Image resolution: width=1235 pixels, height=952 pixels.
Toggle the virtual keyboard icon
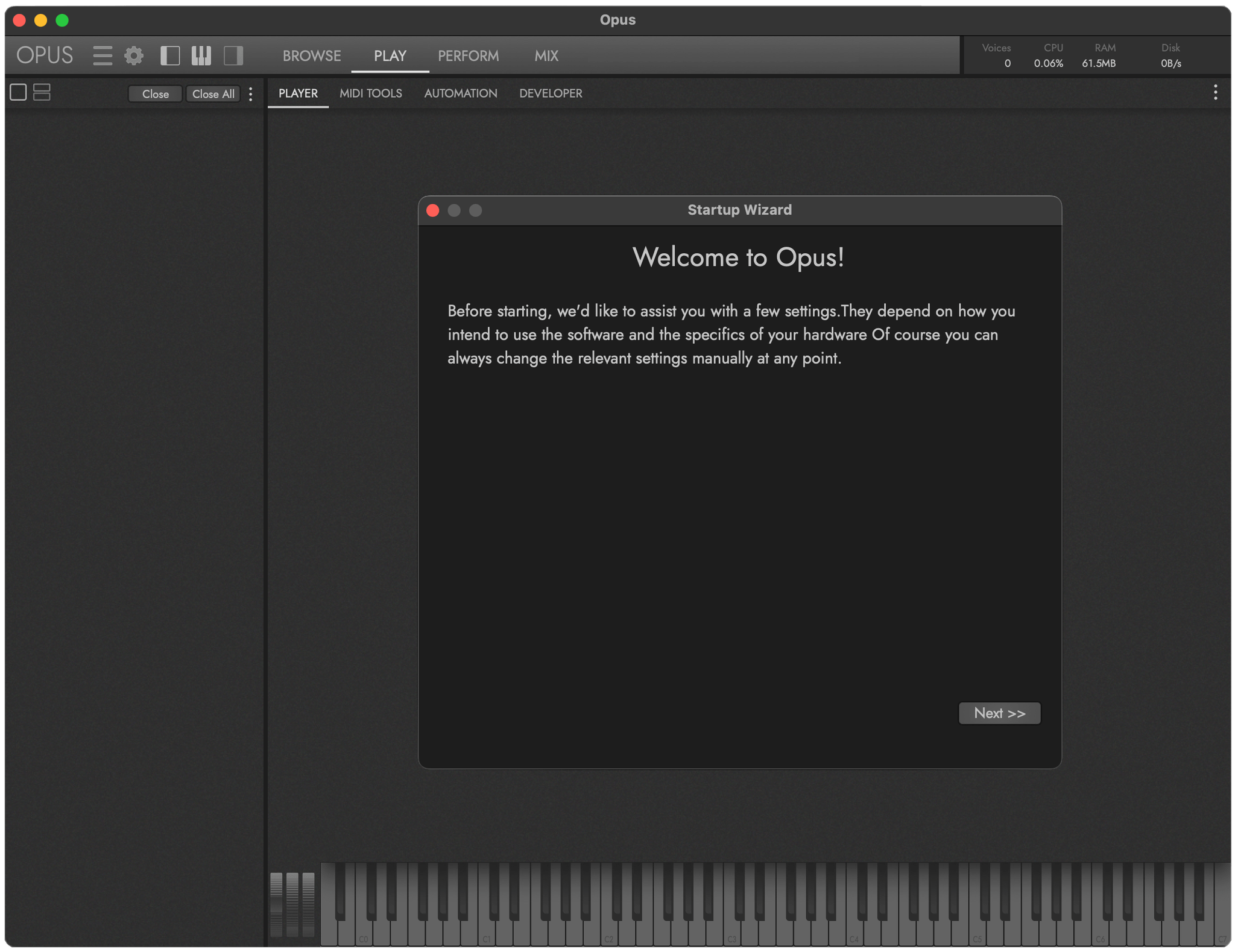point(201,55)
